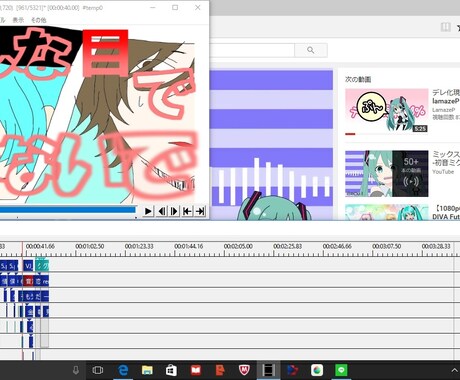The image size is (460, 380).
Task: Open the ぷん Miku video thumbnail
Action: pyautogui.click(x=387, y=111)
